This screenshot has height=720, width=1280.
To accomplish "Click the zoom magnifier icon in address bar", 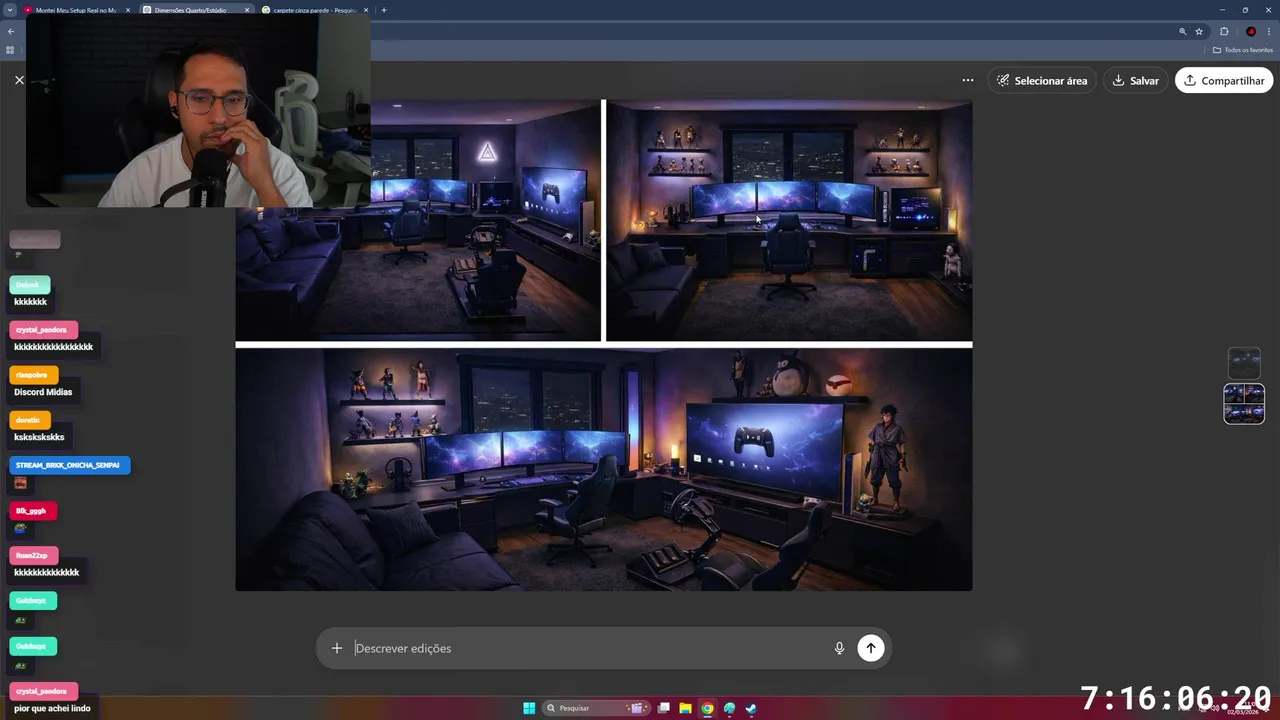I will point(1182,31).
